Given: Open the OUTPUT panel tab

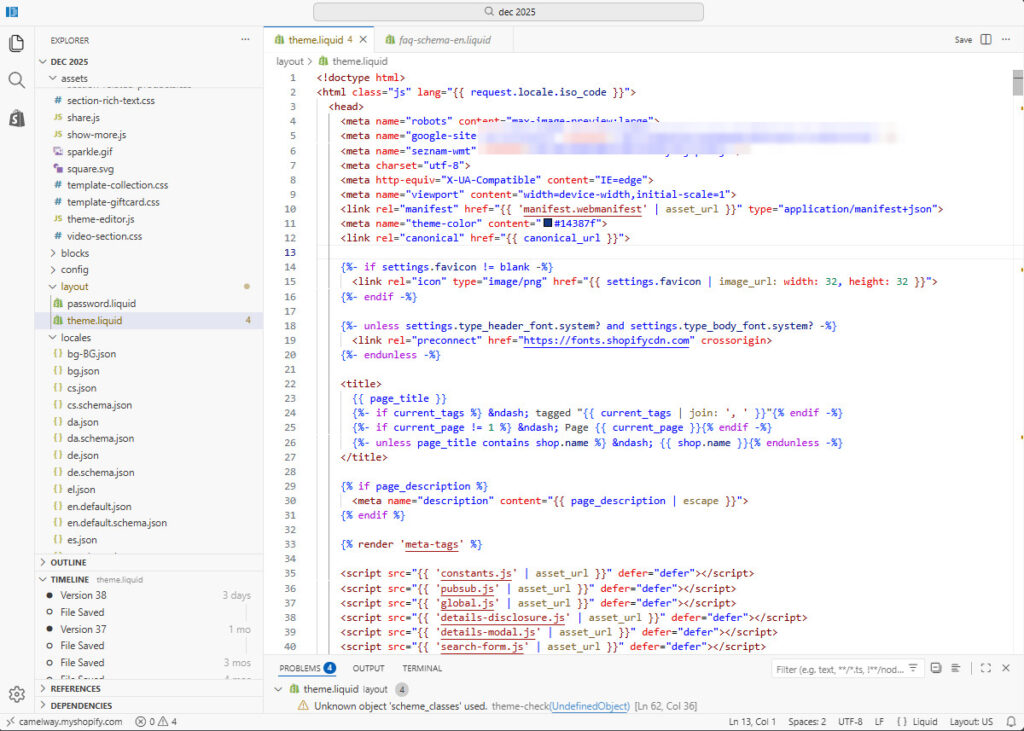Looking at the screenshot, I should [368, 668].
